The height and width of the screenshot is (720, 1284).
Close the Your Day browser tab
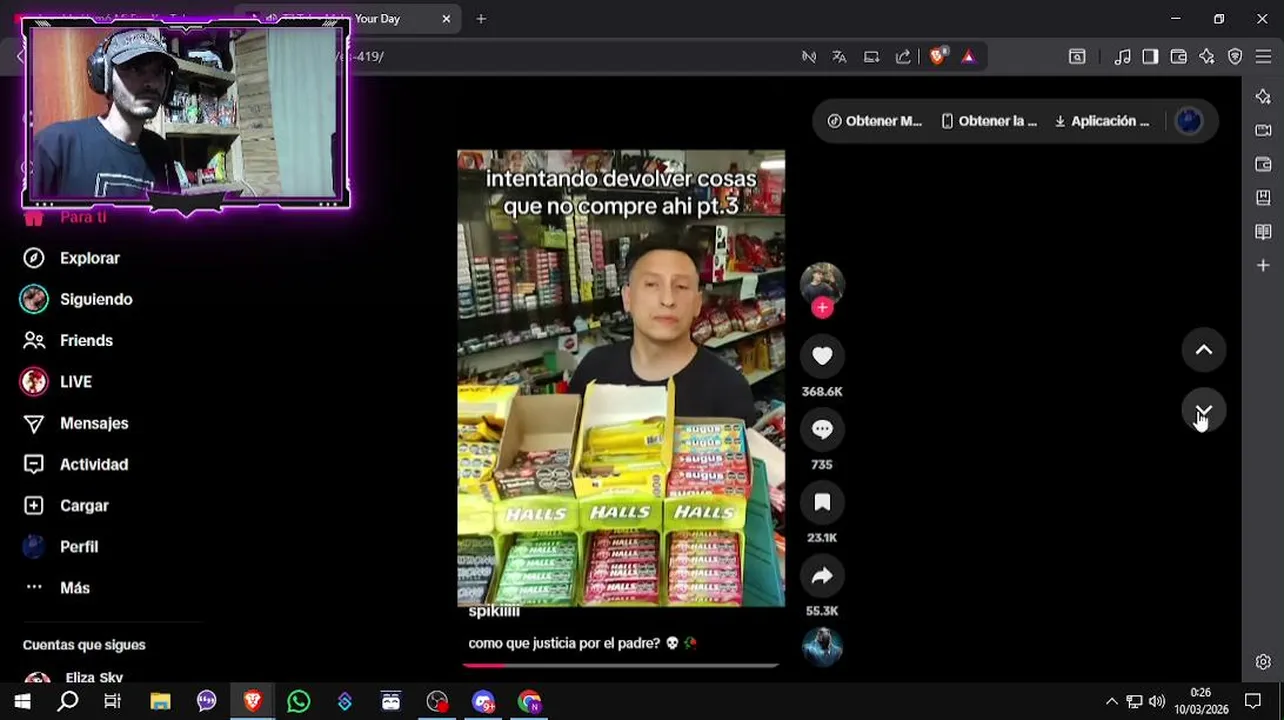tap(446, 19)
